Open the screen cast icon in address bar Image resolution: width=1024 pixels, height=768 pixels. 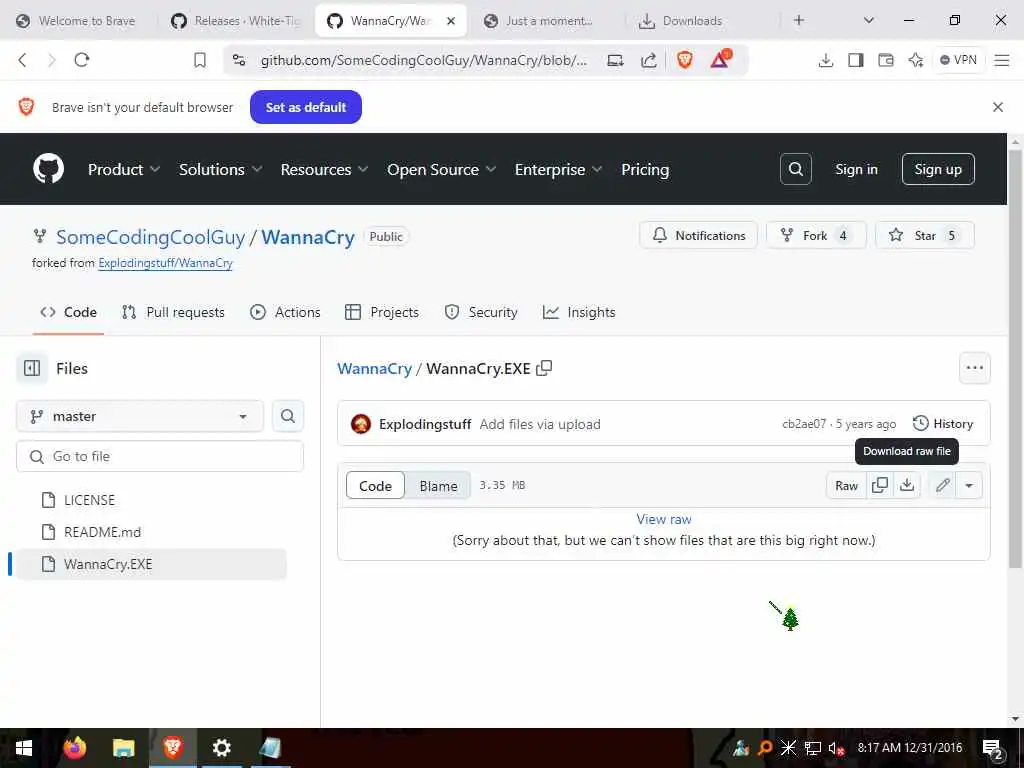tap(615, 60)
